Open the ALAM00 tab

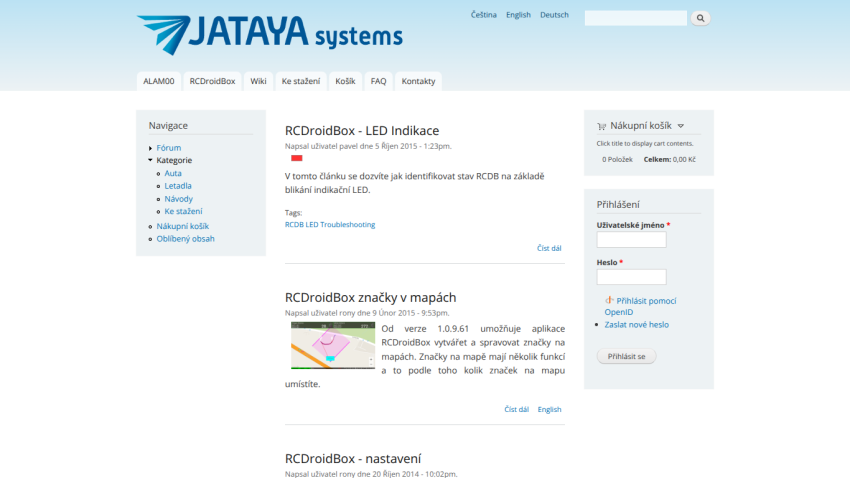coord(158,81)
